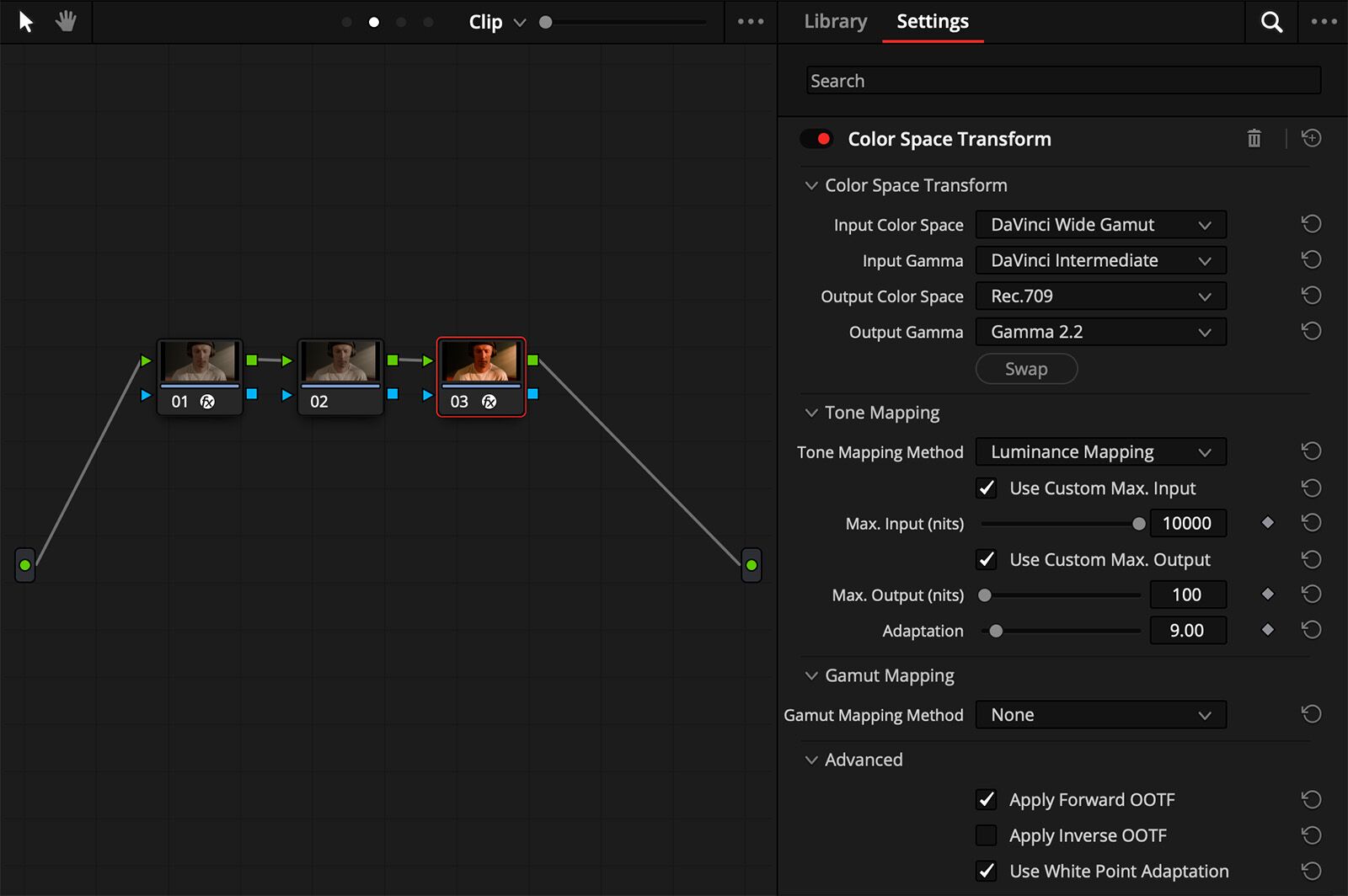Image resolution: width=1348 pixels, height=896 pixels.
Task: Open Tone Mapping Method dropdown
Action: [1100, 452]
